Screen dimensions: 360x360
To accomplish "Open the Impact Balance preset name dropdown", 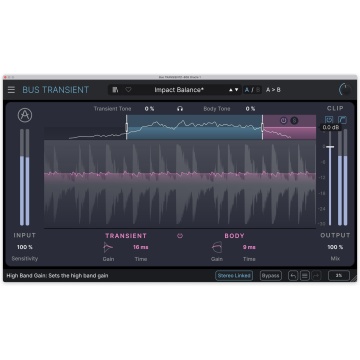I will pyautogui.click(x=179, y=90).
